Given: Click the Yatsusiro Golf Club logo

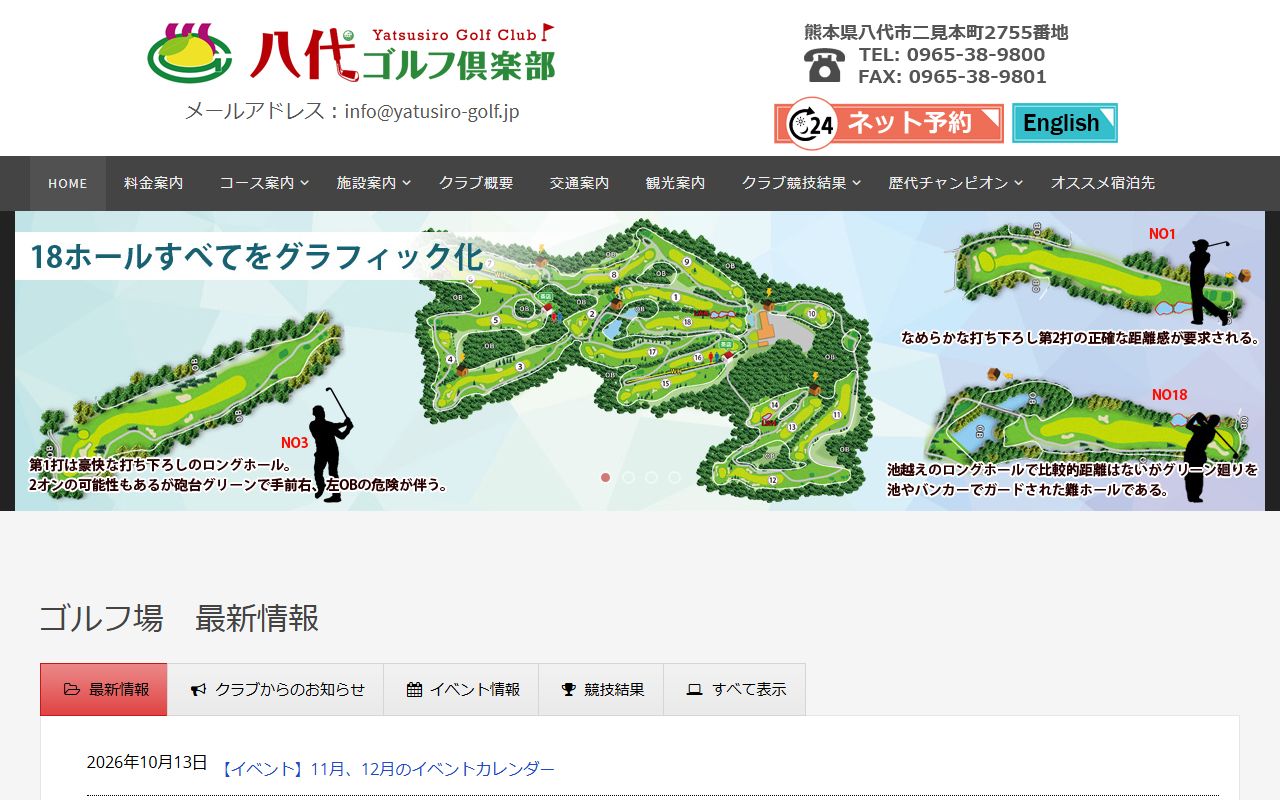Looking at the screenshot, I should [351, 52].
